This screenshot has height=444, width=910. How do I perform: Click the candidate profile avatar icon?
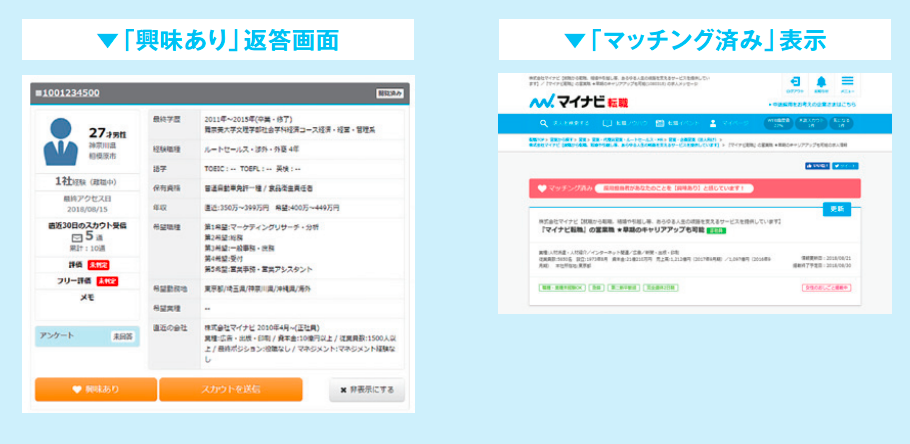point(62,147)
